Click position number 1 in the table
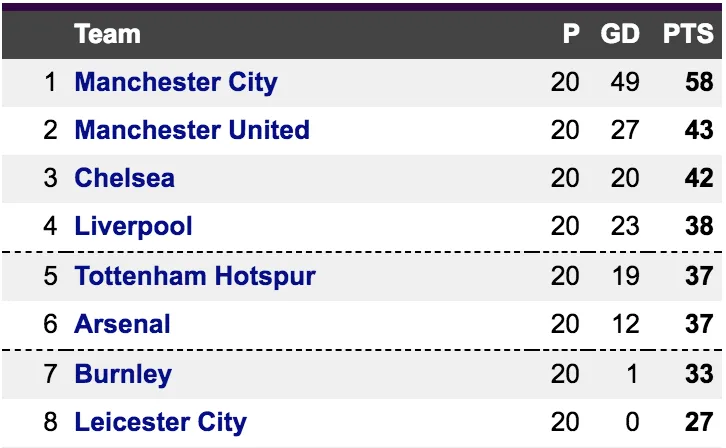This screenshot has height=448, width=726. 51,82
